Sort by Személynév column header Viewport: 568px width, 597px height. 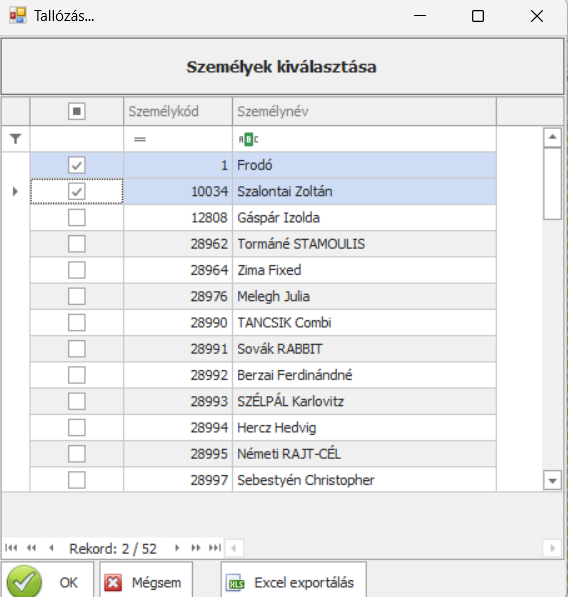coord(364,111)
